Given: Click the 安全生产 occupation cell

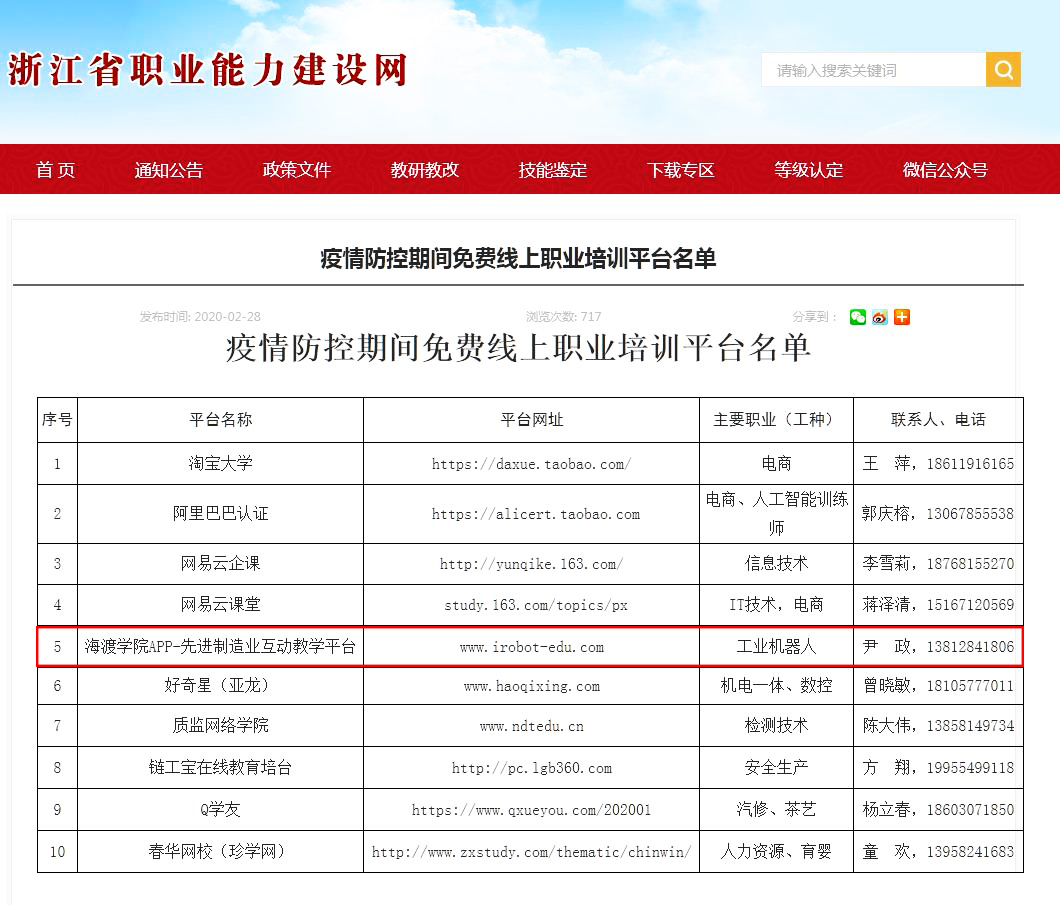Looking at the screenshot, I should pos(776,767).
